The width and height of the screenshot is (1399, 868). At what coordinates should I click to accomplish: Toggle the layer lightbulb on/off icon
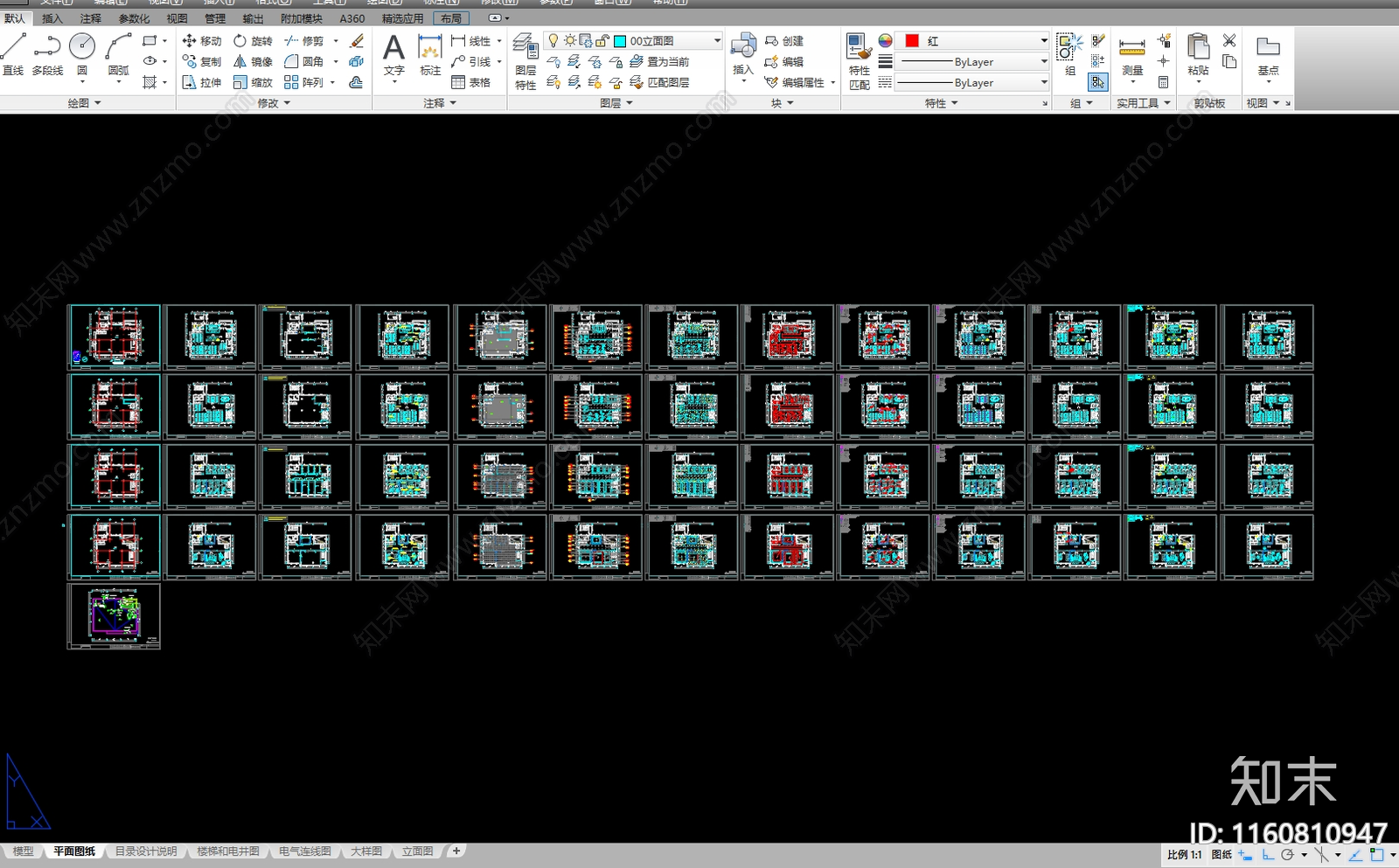point(553,41)
